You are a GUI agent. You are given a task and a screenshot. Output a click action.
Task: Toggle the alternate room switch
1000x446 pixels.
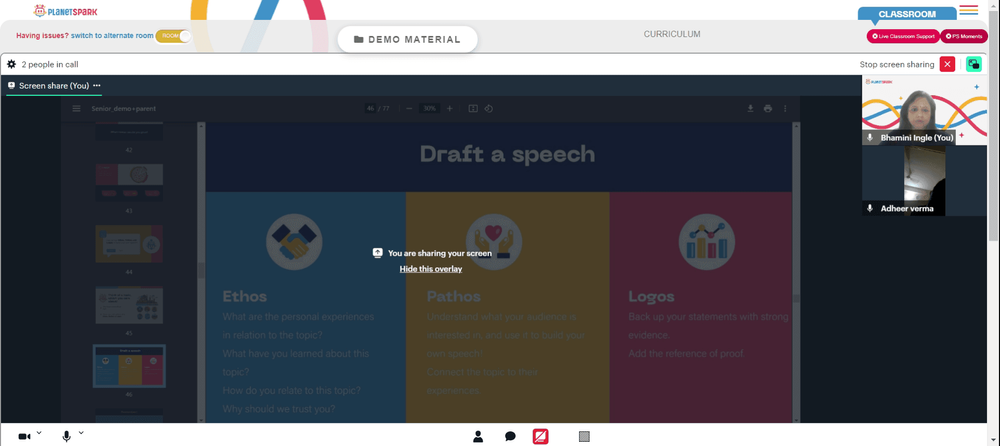coord(176,36)
